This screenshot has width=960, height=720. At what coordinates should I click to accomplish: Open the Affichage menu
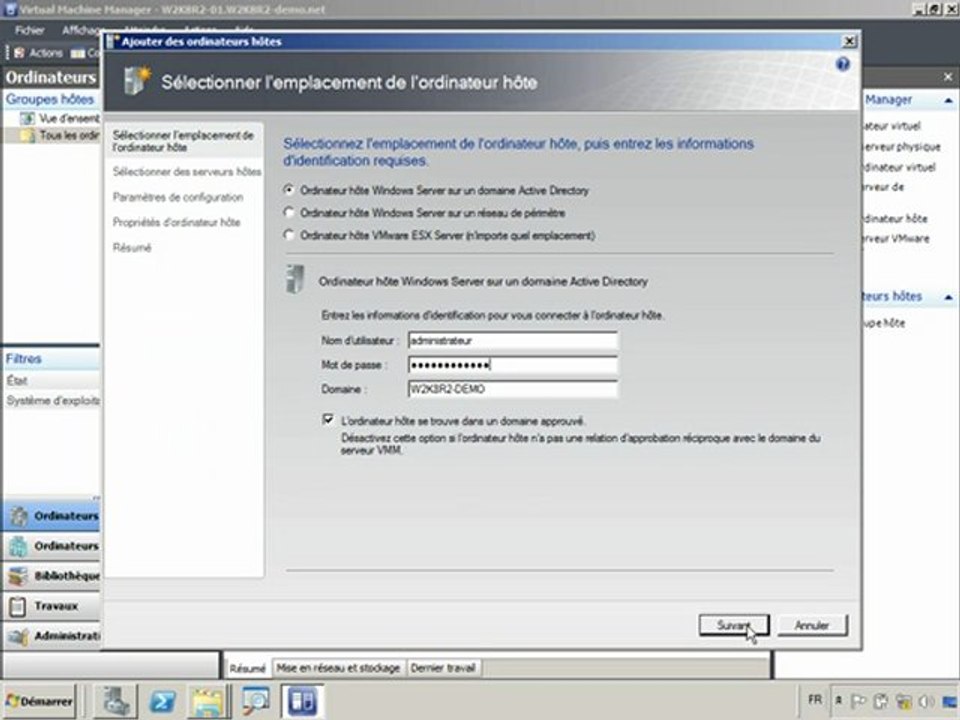pos(81,30)
